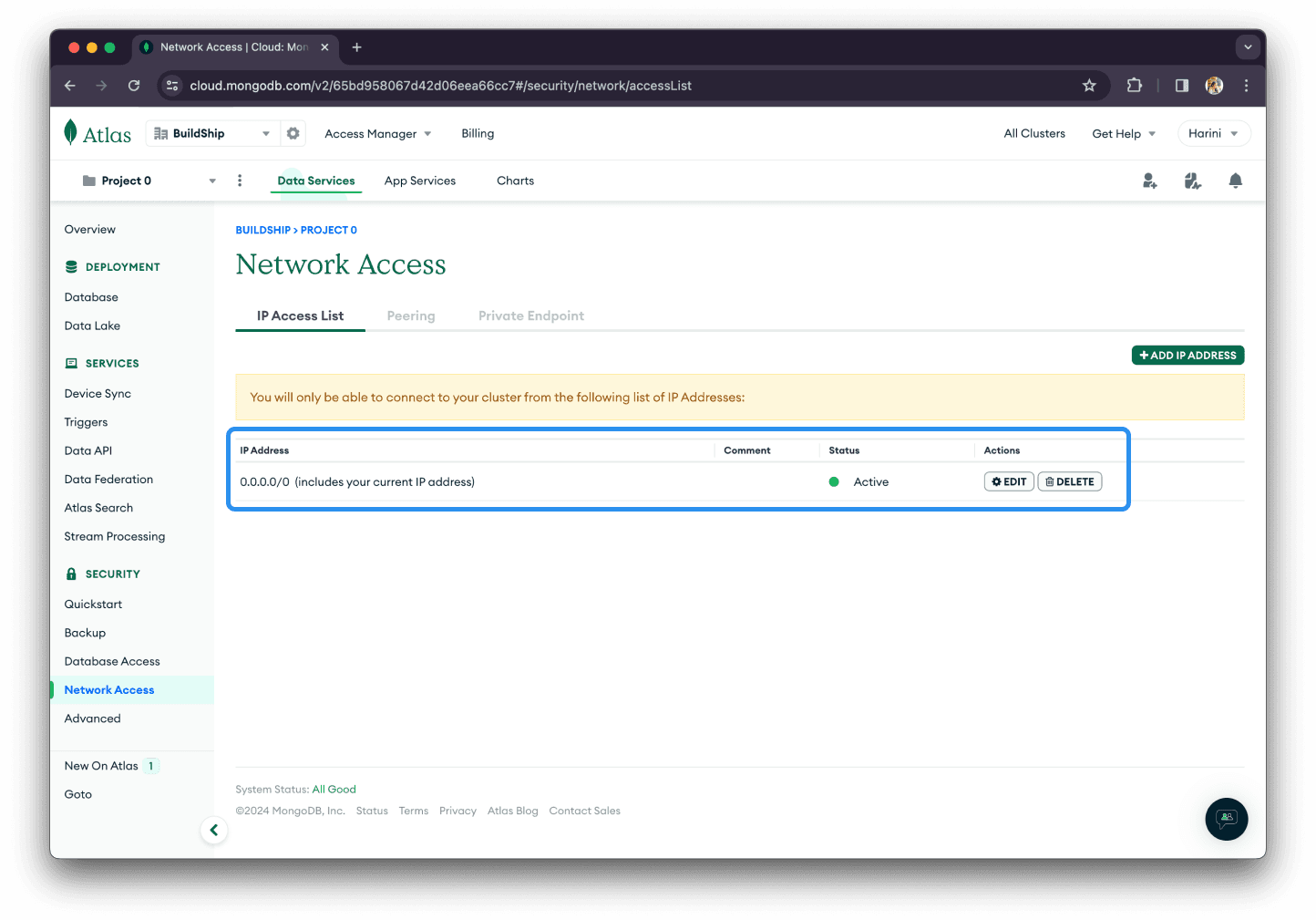This screenshot has height=920, width=1316.
Task: Open the All Good system status link
Action: point(334,789)
